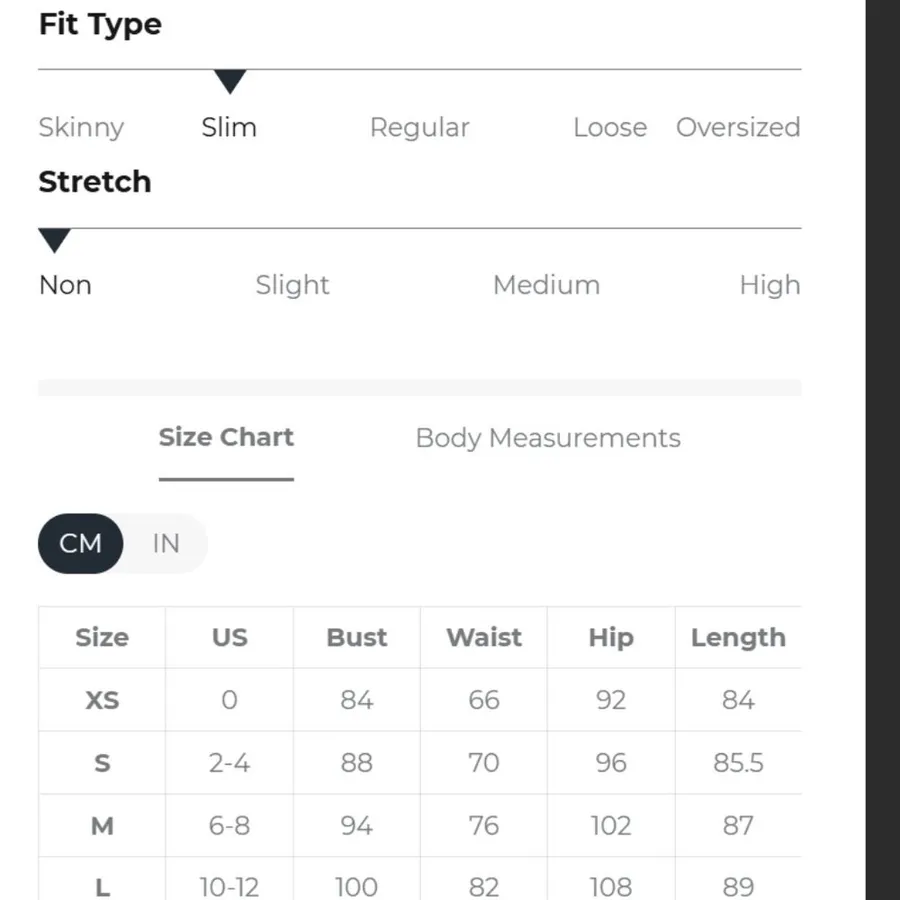
Task: Select the Size Chart tab
Action: 226,437
